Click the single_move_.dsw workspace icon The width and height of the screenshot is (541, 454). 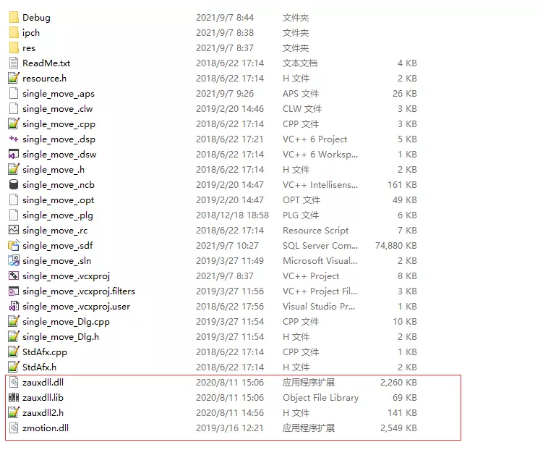click(13, 154)
